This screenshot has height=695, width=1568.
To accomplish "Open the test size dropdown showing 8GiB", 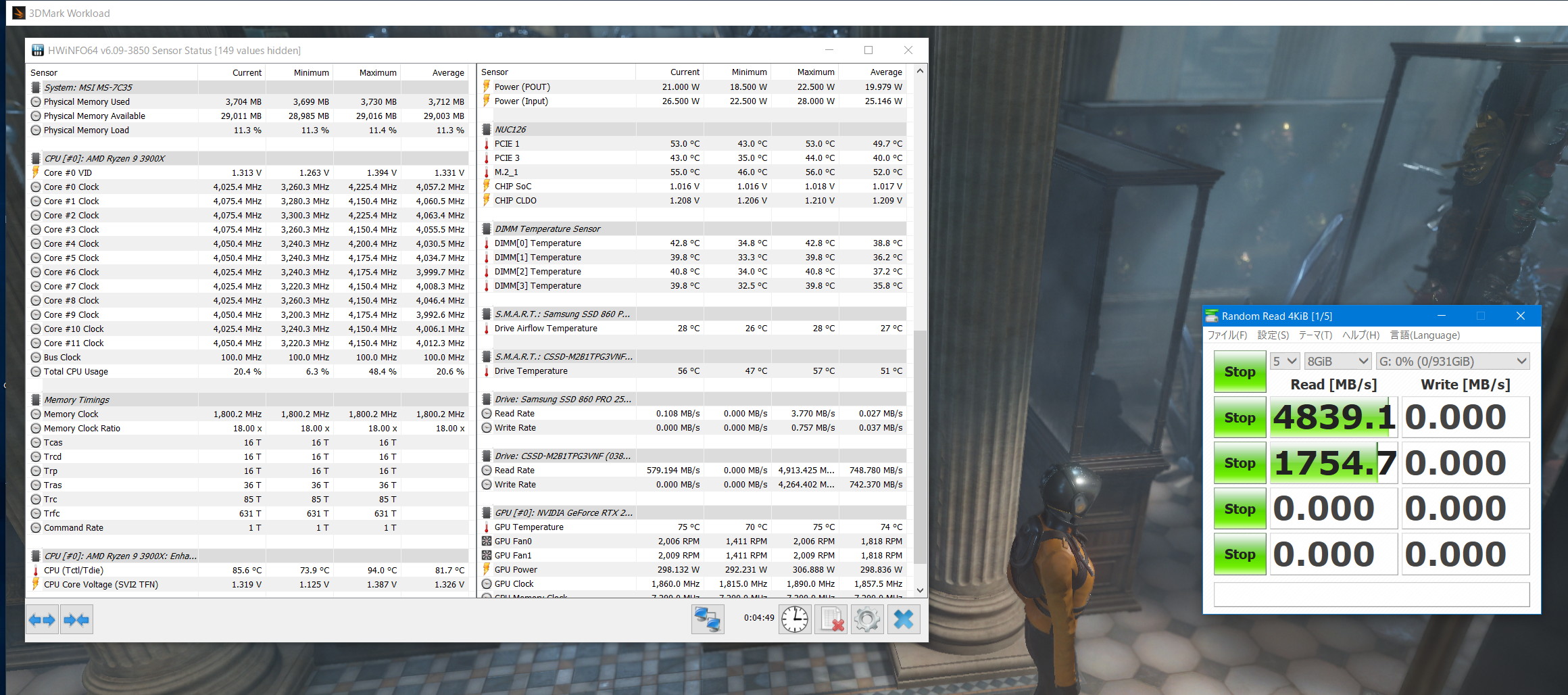I will coord(1337,361).
